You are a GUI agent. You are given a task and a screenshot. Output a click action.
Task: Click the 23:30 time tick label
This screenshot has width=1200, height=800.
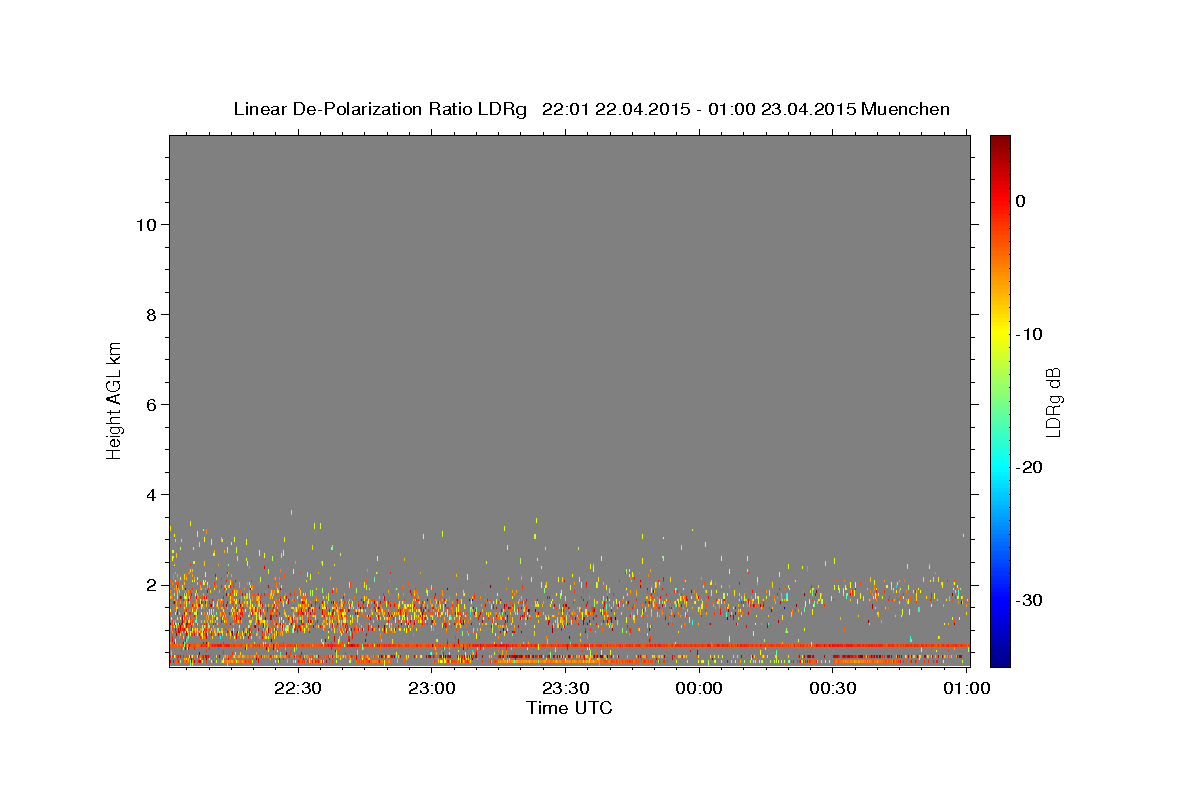(565, 688)
